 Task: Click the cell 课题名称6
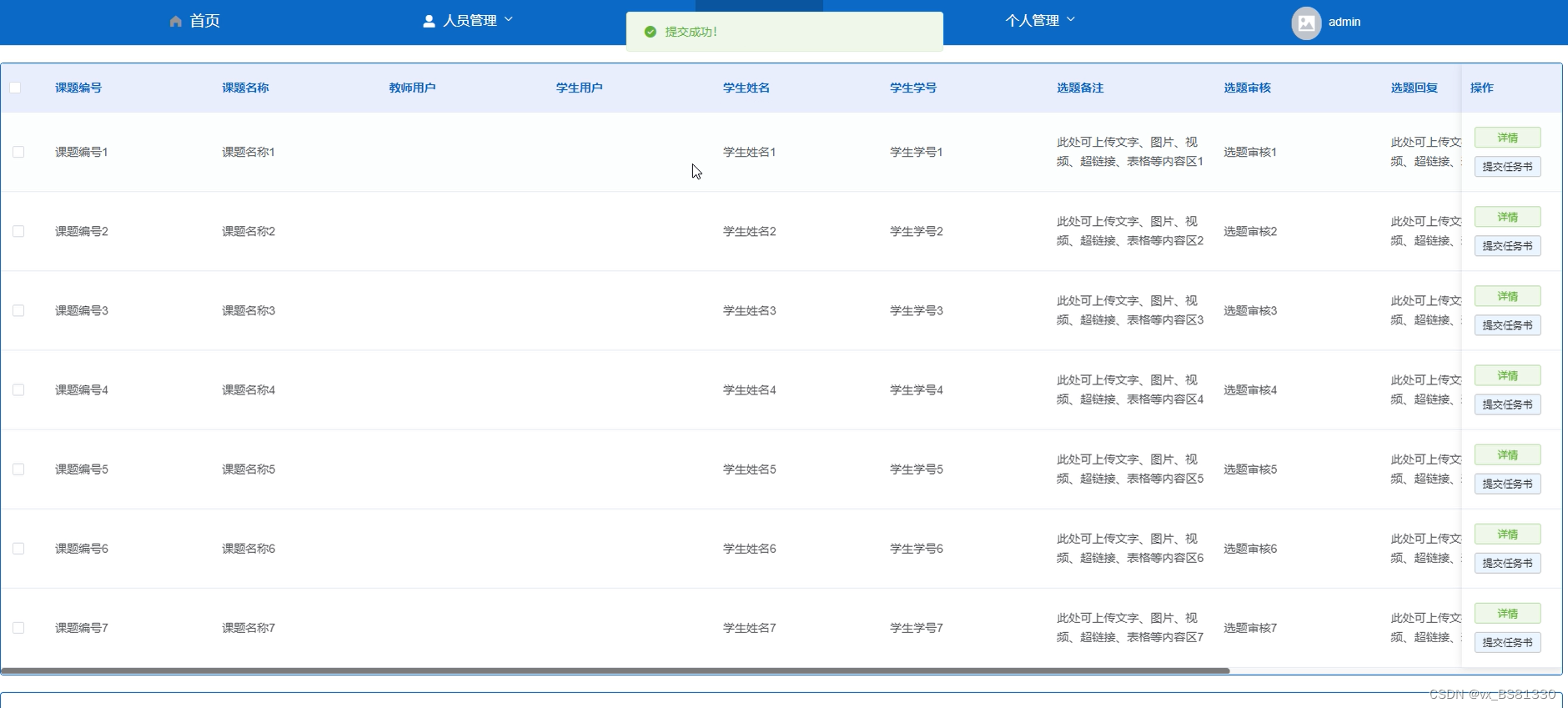[249, 548]
